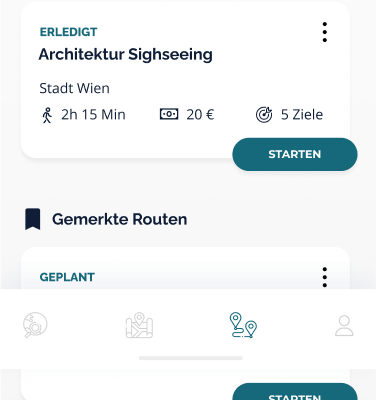376x400 pixels.
Task: Click the 5 Ziele destinations text
Action: [302, 115]
